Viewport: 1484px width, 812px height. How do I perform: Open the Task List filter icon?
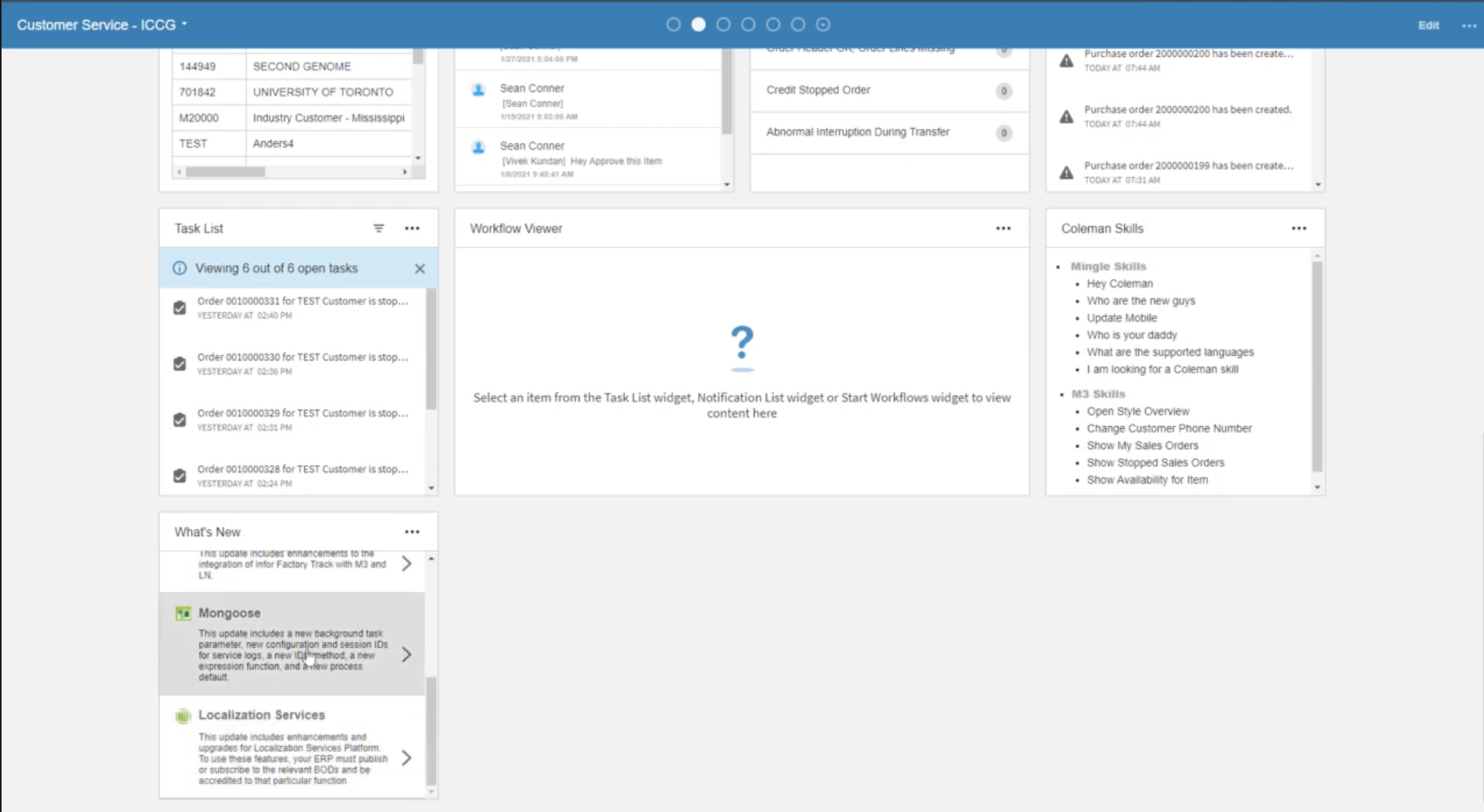tap(378, 228)
